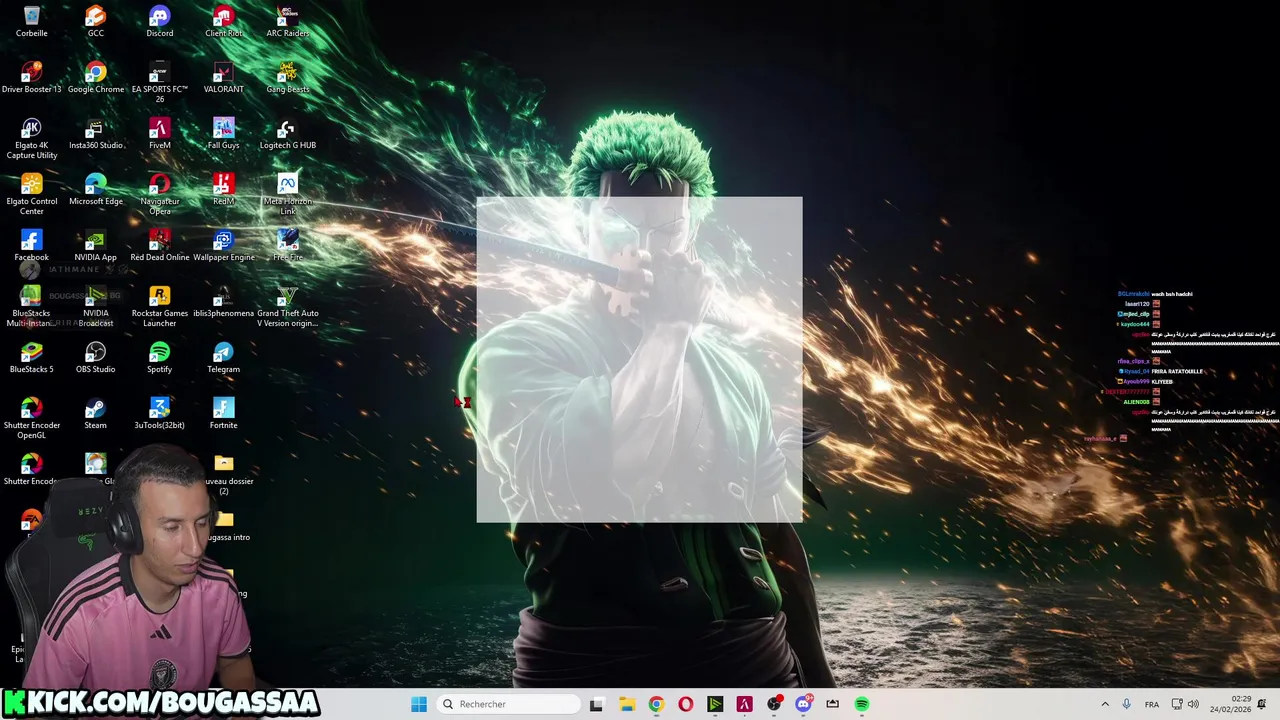Open the volume control in tray
The width and height of the screenshot is (1280, 720).
pyautogui.click(x=1193, y=704)
